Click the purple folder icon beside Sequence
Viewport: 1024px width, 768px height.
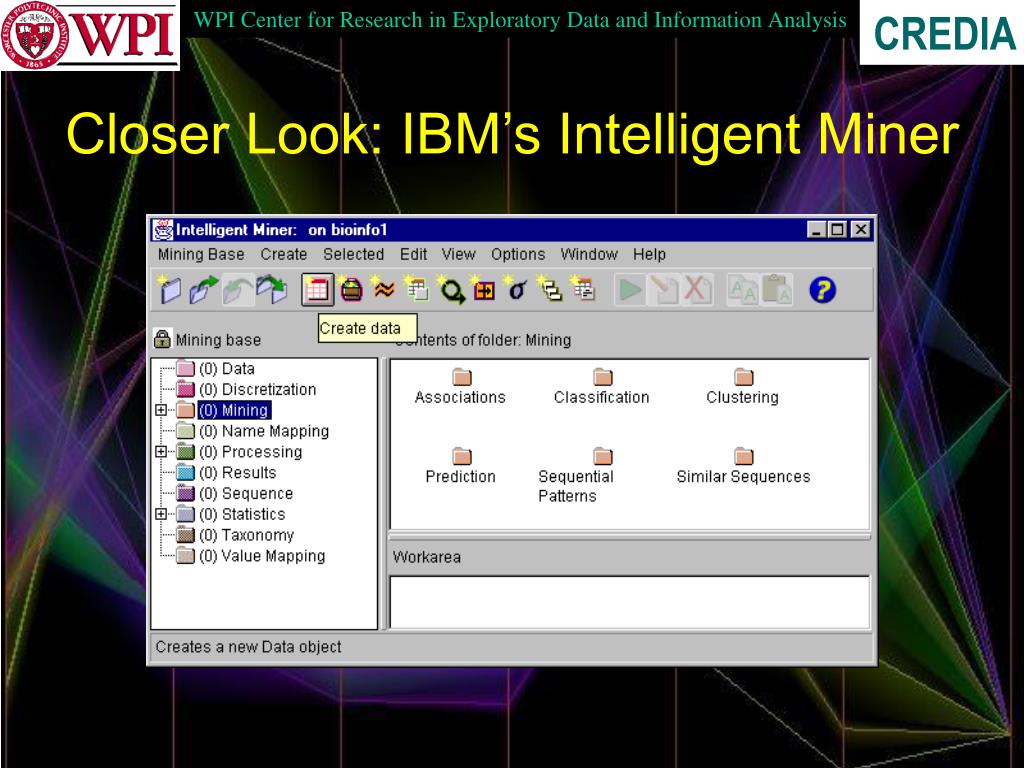(x=185, y=493)
